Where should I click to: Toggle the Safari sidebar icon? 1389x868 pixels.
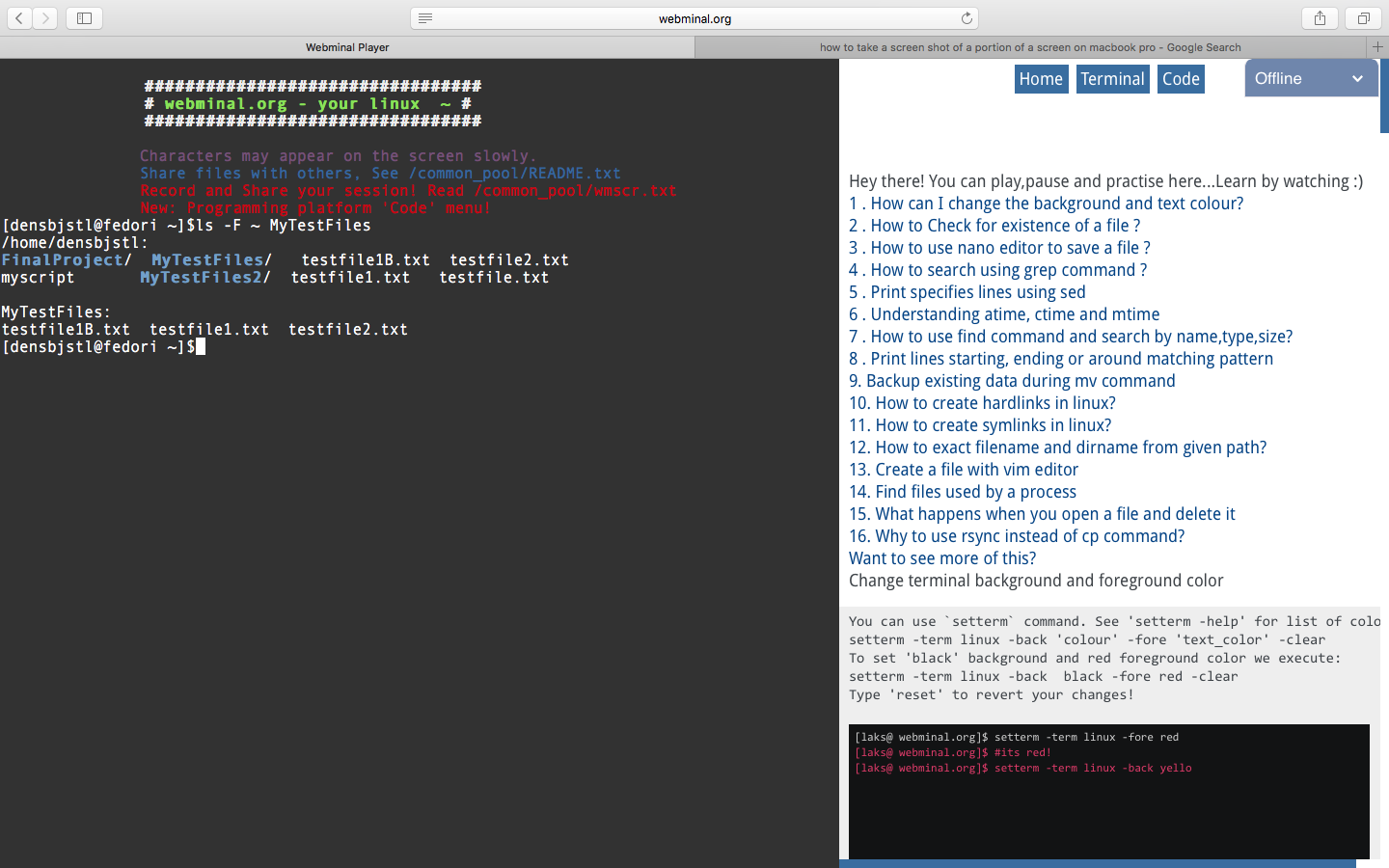85,18
